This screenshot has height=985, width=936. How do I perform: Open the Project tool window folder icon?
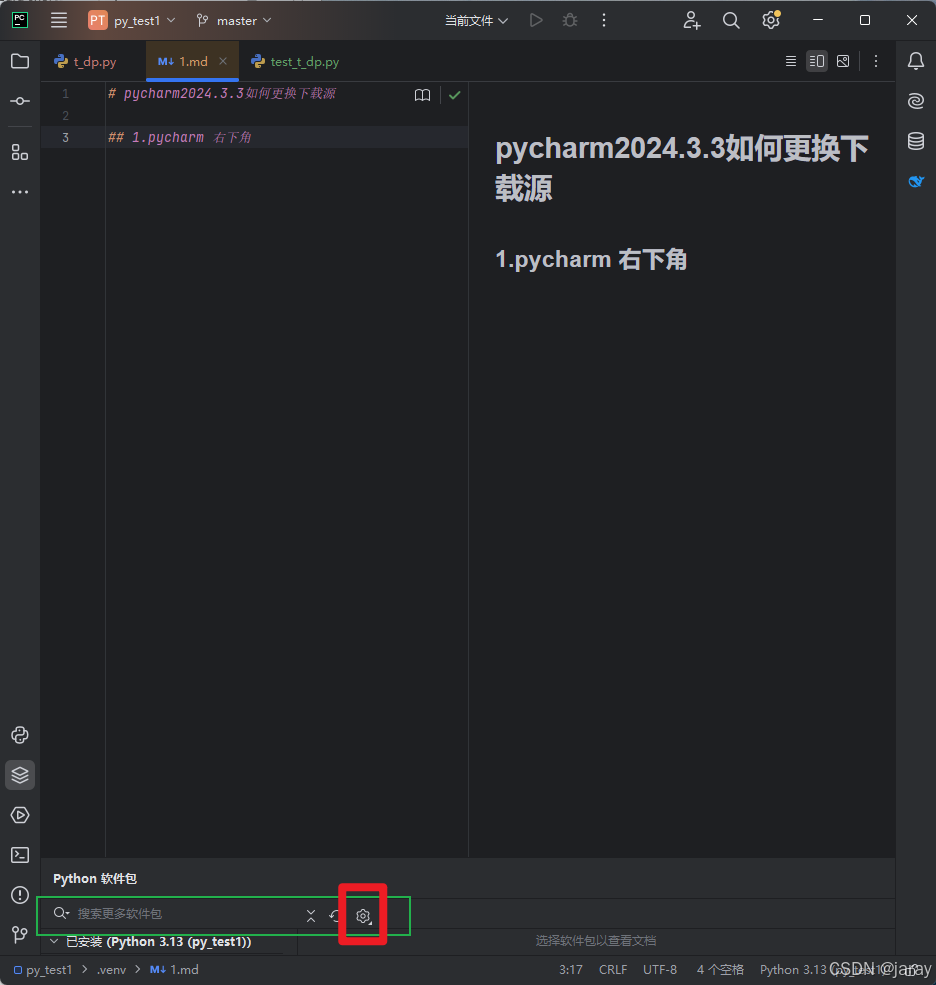(20, 61)
